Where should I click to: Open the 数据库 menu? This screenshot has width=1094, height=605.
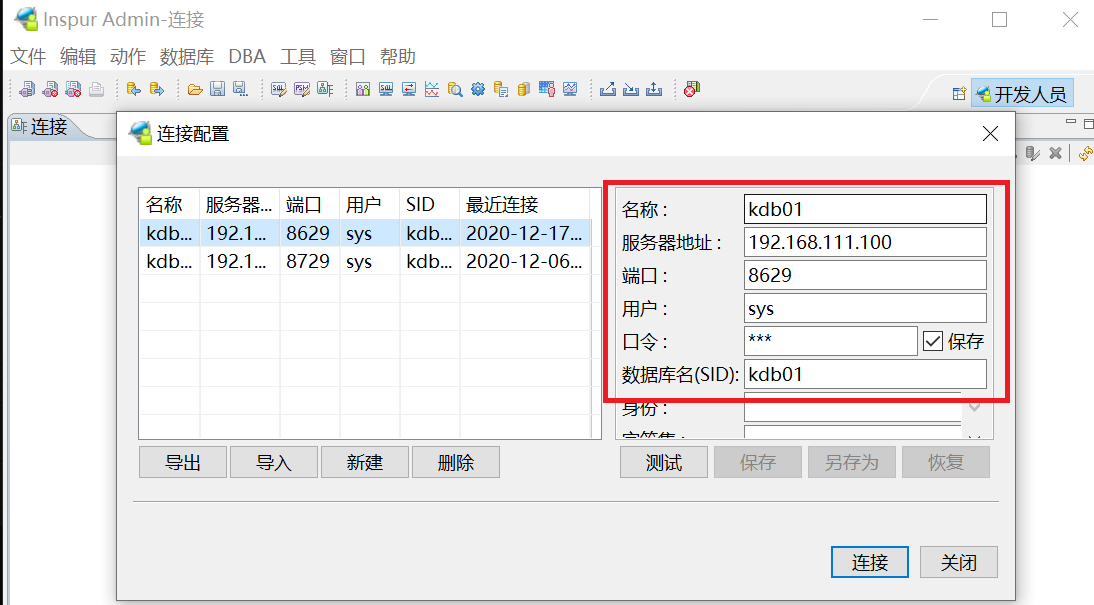tap(188, 56)
